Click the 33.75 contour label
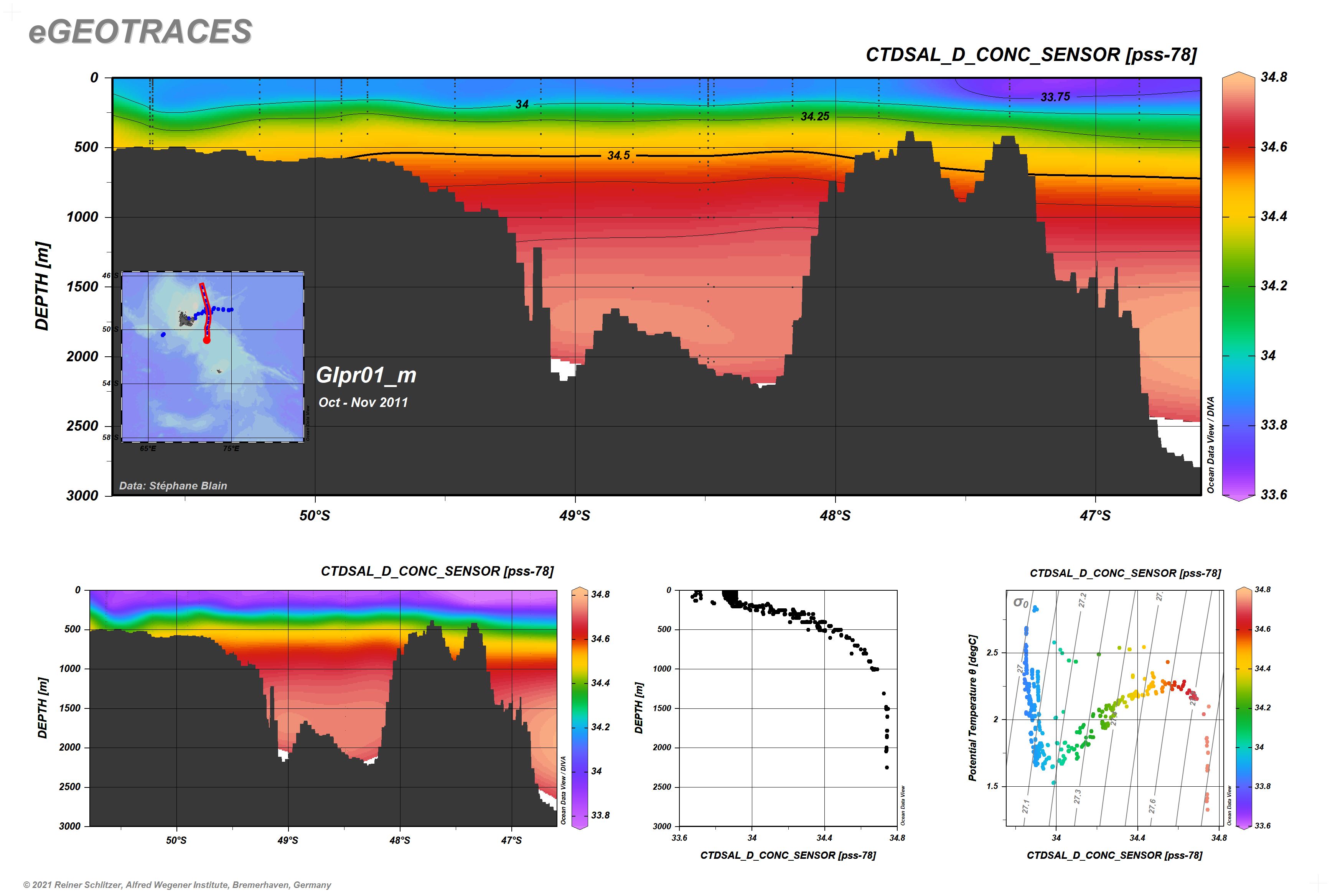 (x=1055, y=97)
